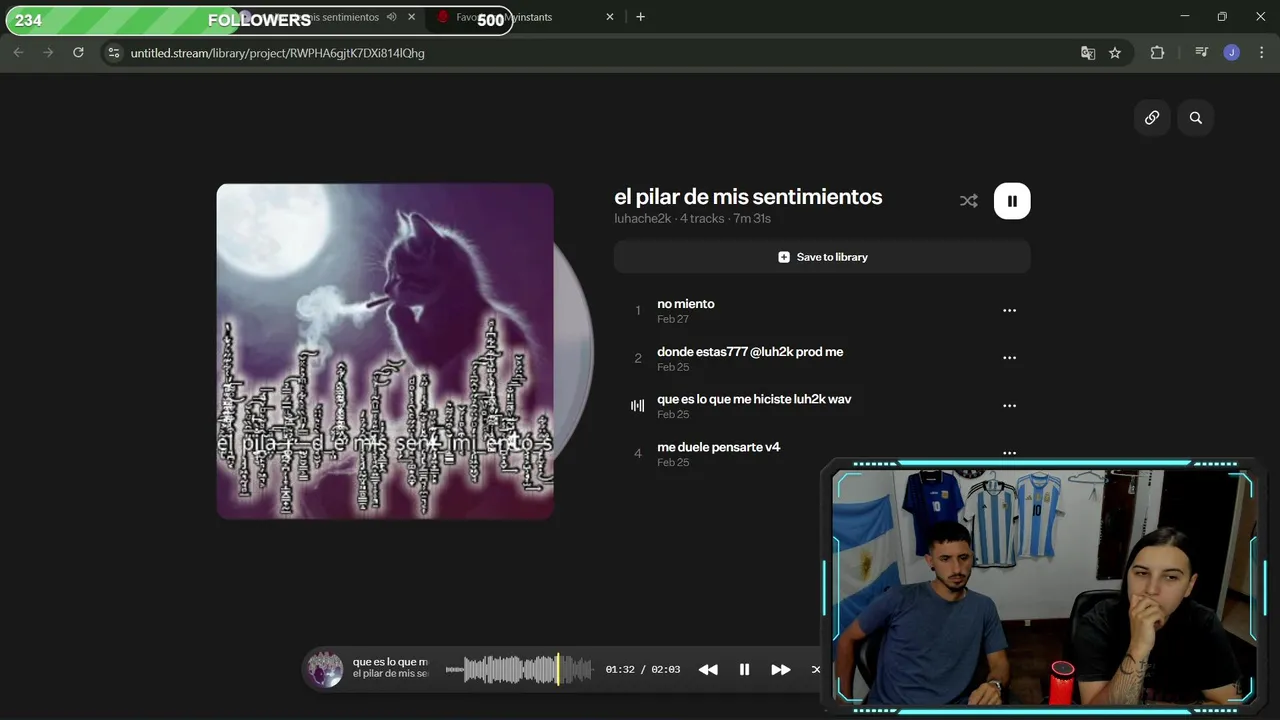
Task: Pause playback with the large white button
Action: [x=1012, y=201]
